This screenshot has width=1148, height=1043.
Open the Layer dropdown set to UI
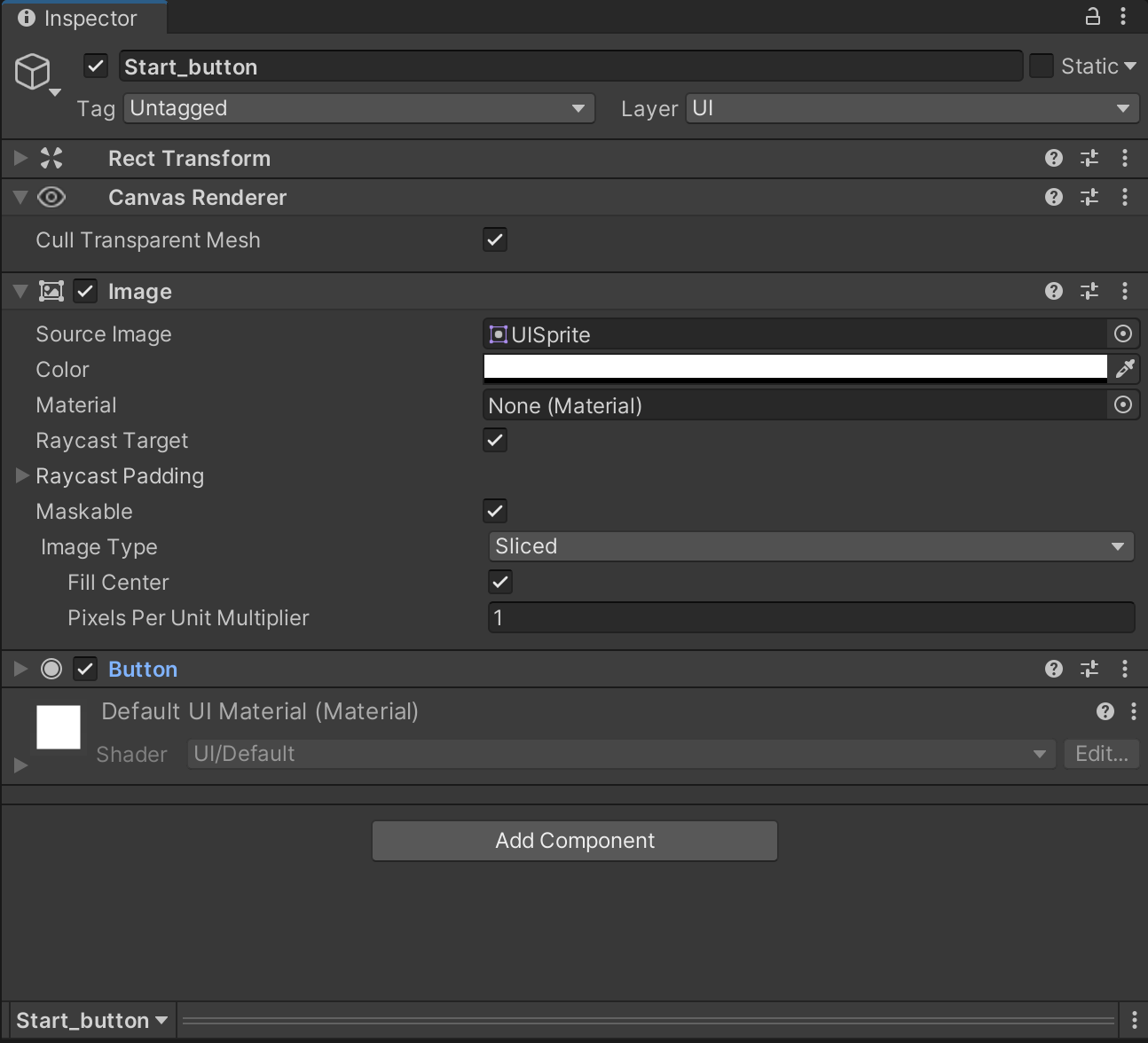[x=911, y=108]
